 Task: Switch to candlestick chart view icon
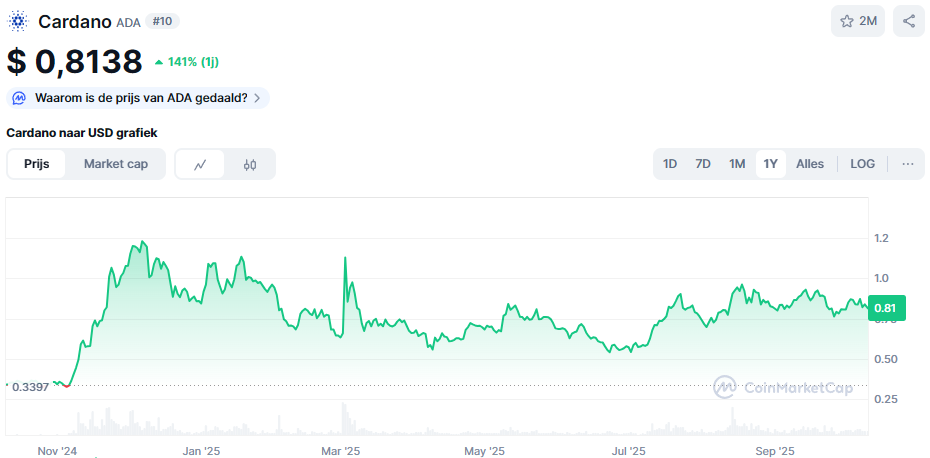tap(250, 164)
